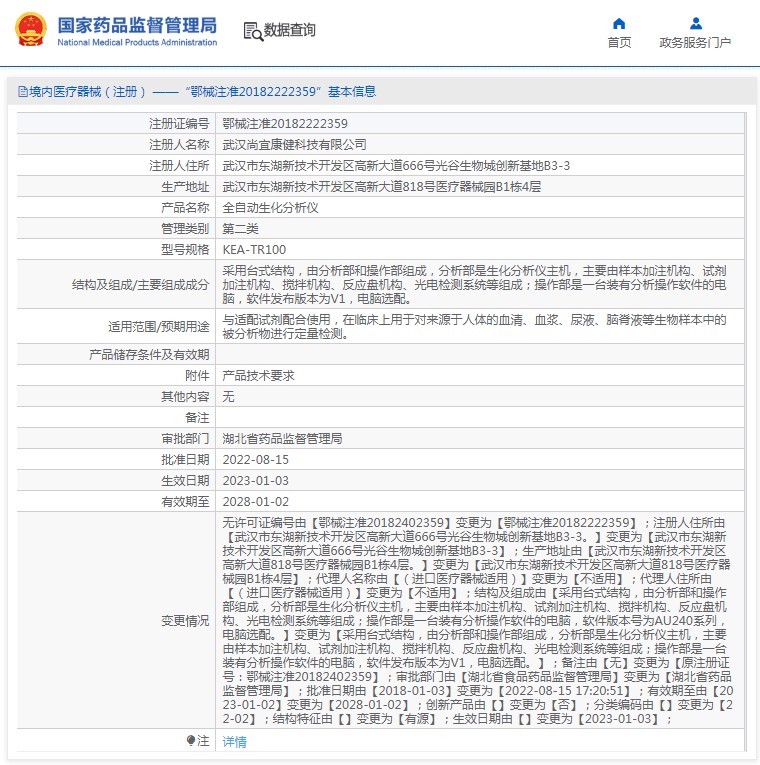Image resolution: width=760 pixels, height=765 pixels.
Task: Click the 审批部门 label
Action: coord(185,438)
